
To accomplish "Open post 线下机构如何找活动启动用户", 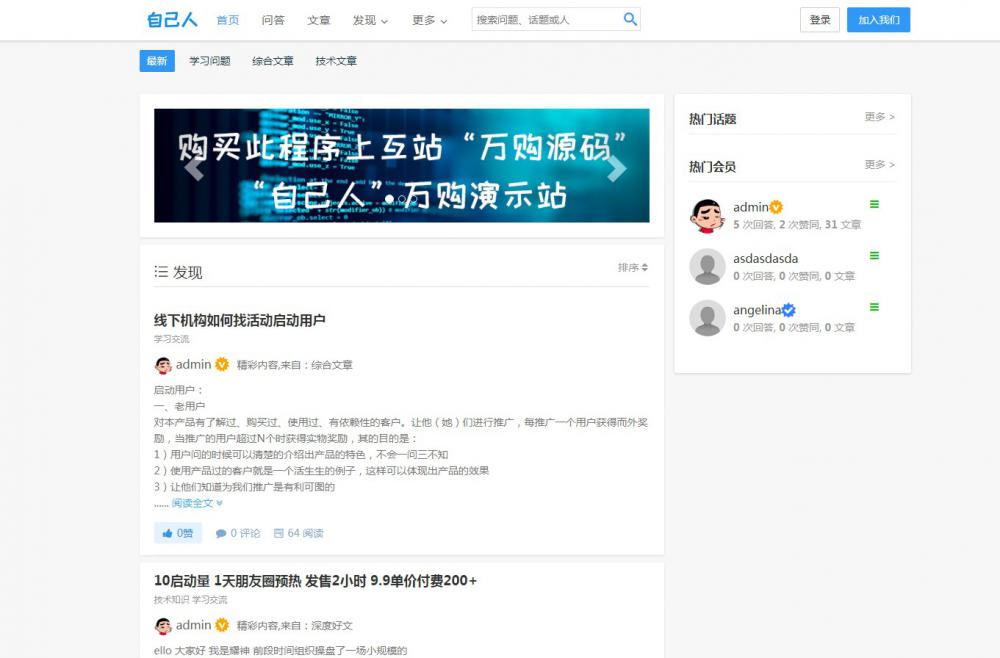I will click(x=240, y=320).
